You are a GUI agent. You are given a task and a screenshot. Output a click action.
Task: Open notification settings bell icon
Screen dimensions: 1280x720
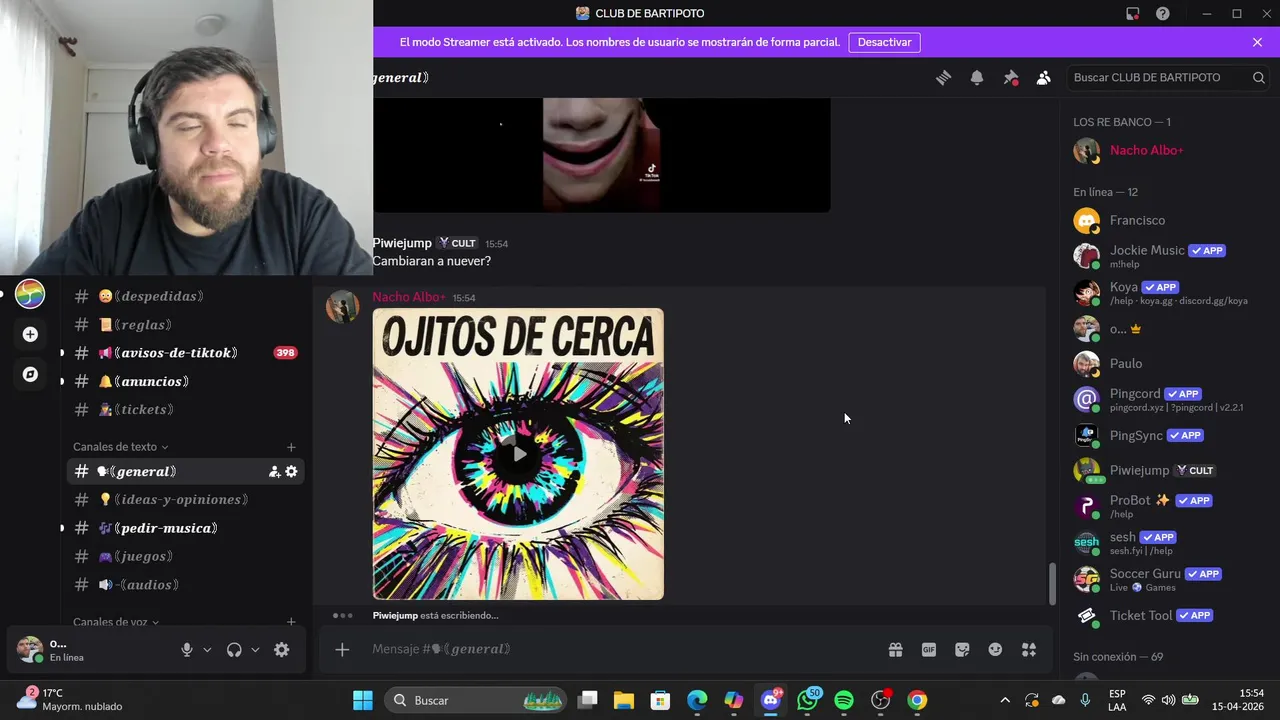[977, 78]
